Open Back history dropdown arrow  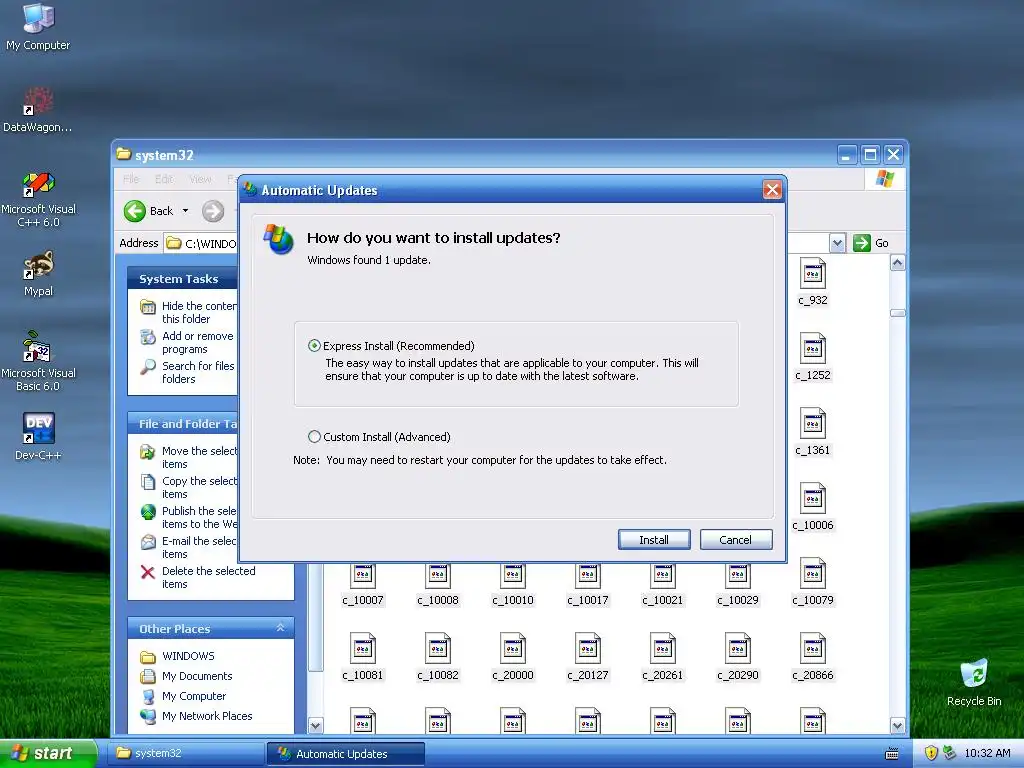(185, 211)
